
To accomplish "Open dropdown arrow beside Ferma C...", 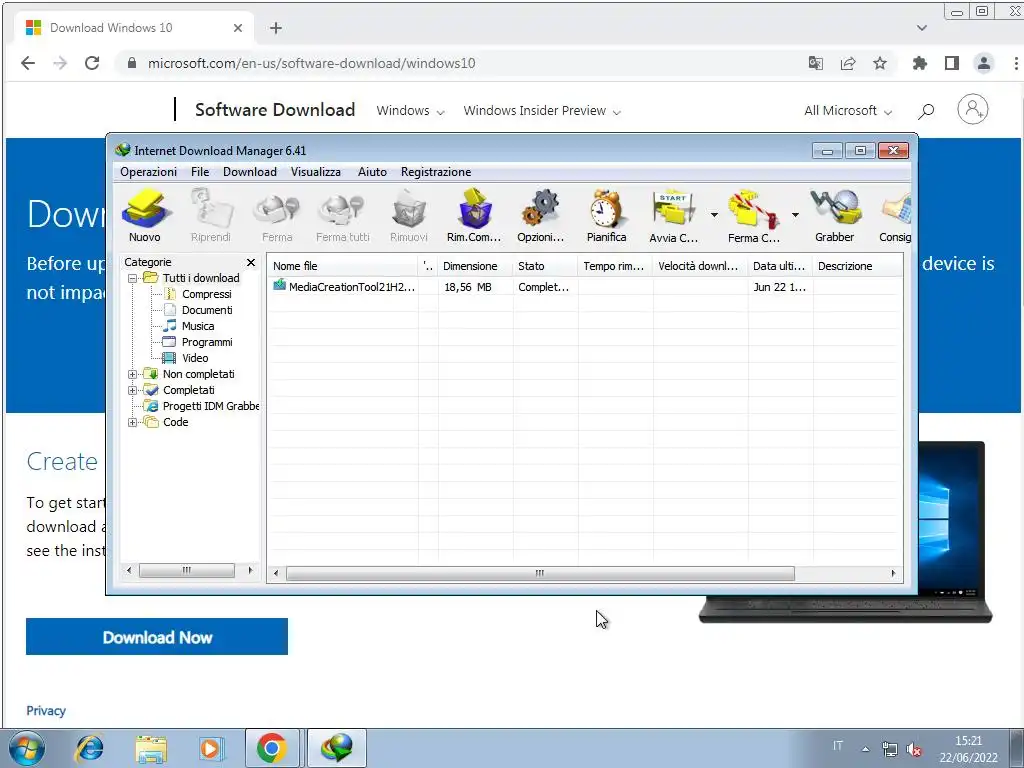I will [795, 214].
